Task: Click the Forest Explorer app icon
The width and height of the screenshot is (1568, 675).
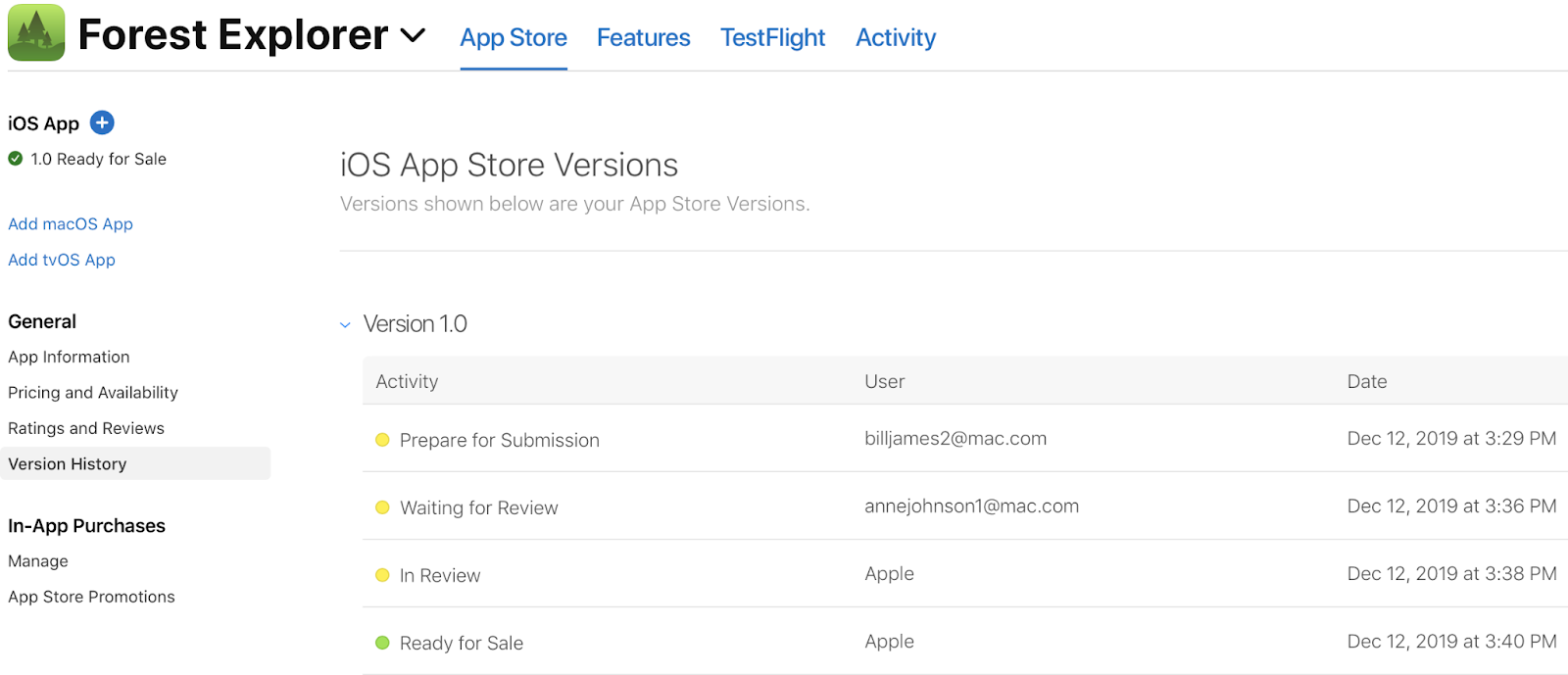Action: (x=36, y=33)
